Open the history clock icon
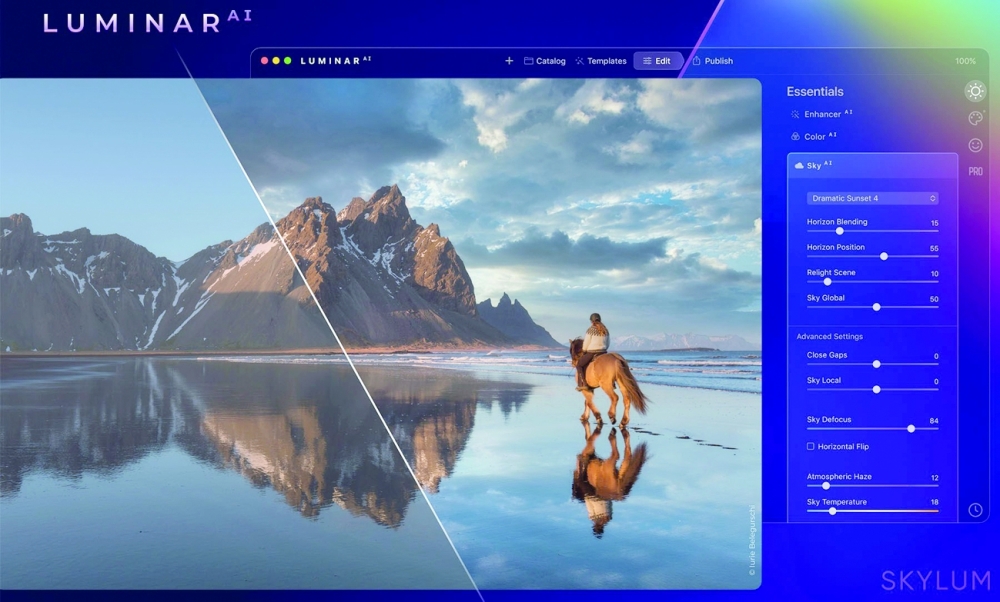 [975, 510]
